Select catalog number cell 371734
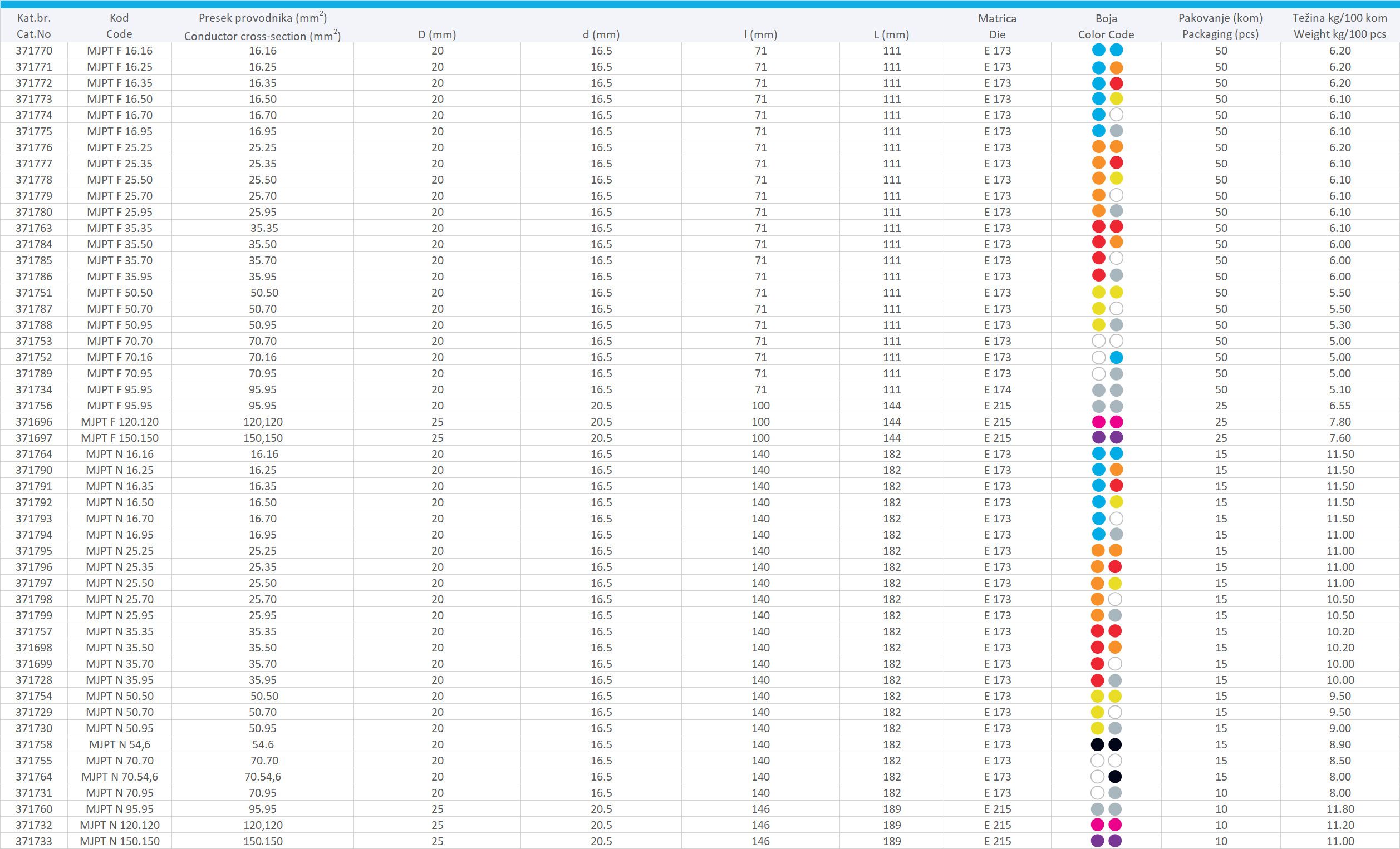Screen dimensions: 1400x849 [33, 389]
